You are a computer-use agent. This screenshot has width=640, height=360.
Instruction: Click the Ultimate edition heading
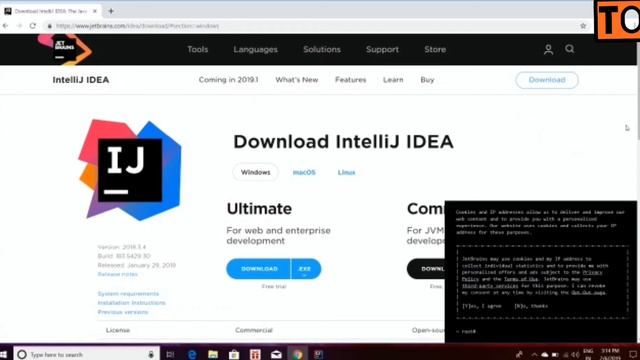coord(259,209)
